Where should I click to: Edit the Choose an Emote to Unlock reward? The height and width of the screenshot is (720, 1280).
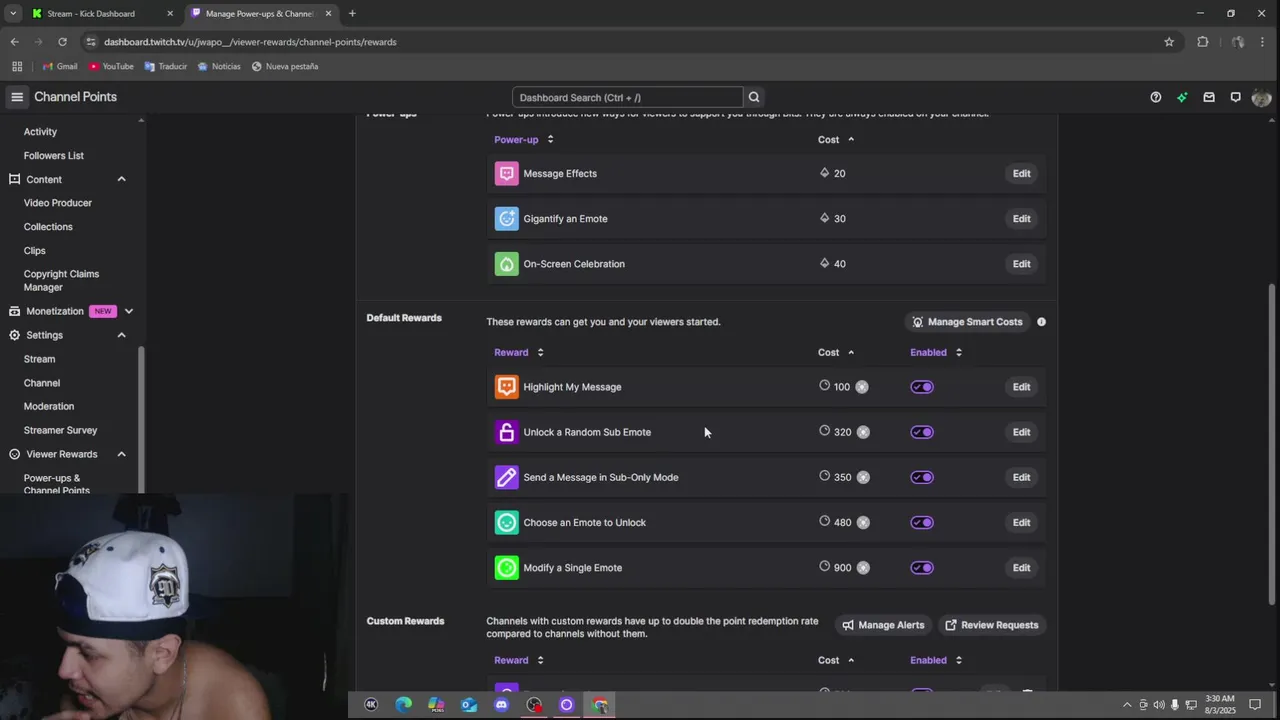coord(1021,522)
